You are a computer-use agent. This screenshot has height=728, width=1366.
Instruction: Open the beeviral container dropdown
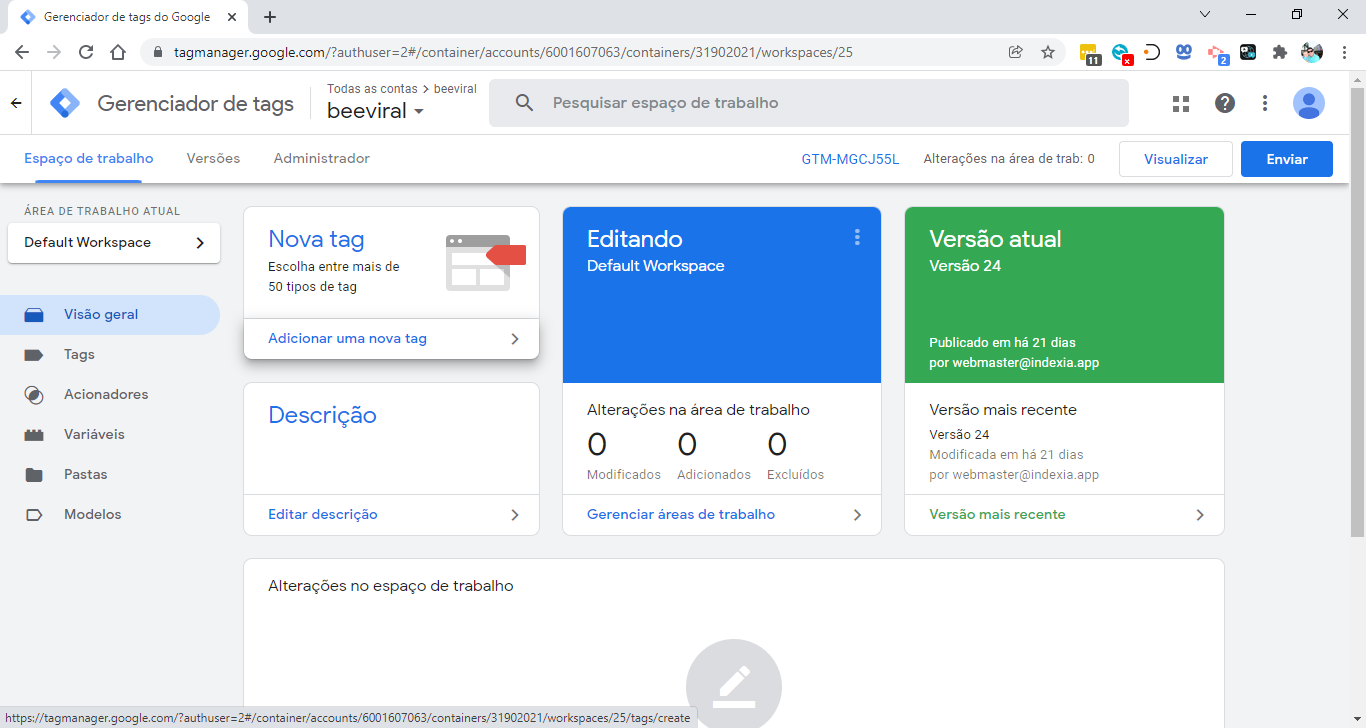pos(376,111)
